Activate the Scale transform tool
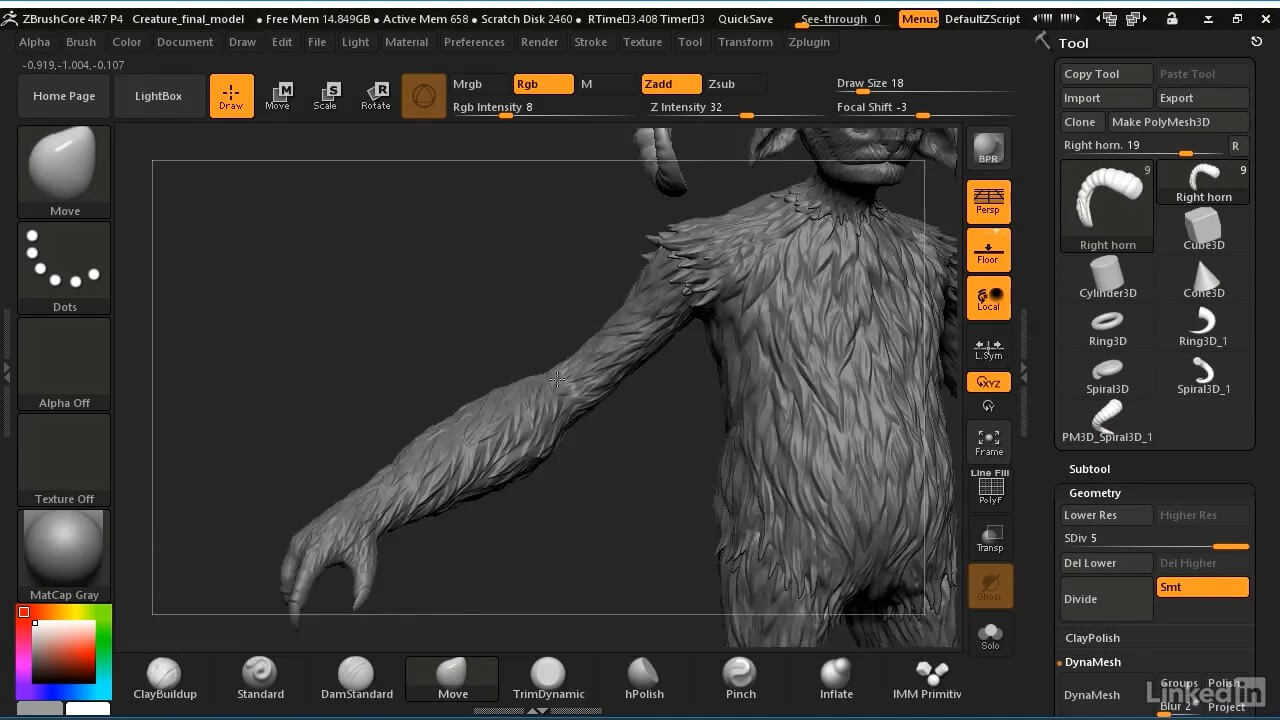 pyautogui.click(x=326, y=96)
